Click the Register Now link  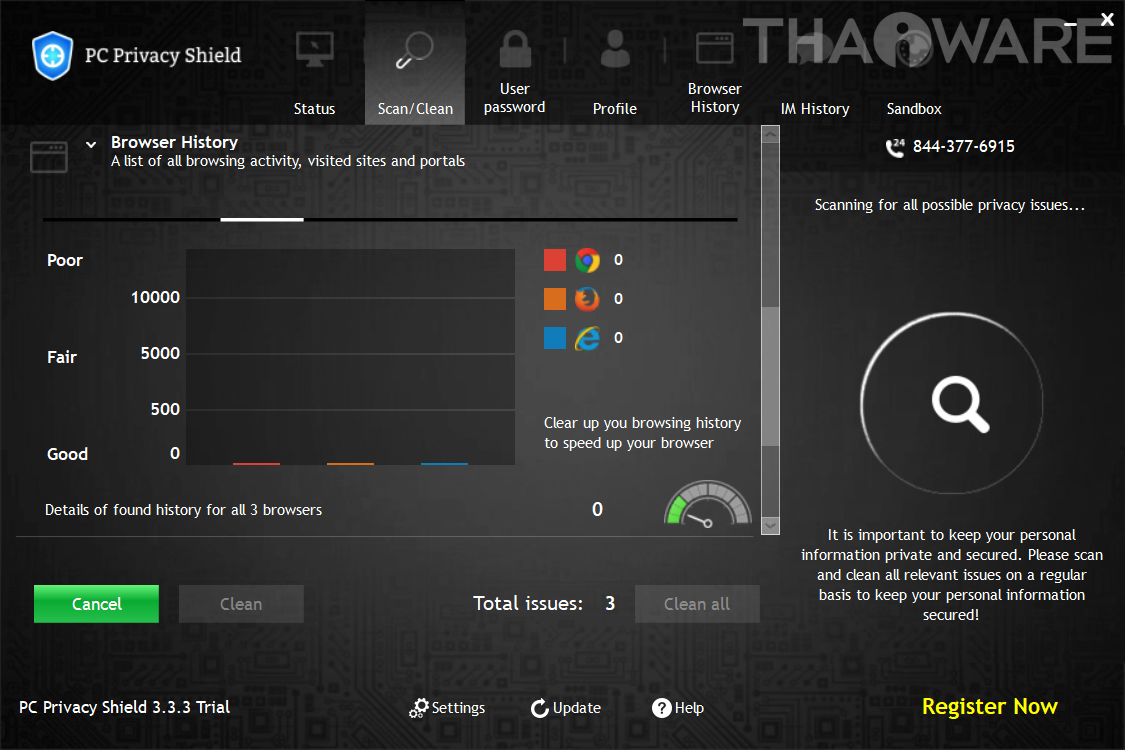tap(989, 707)
